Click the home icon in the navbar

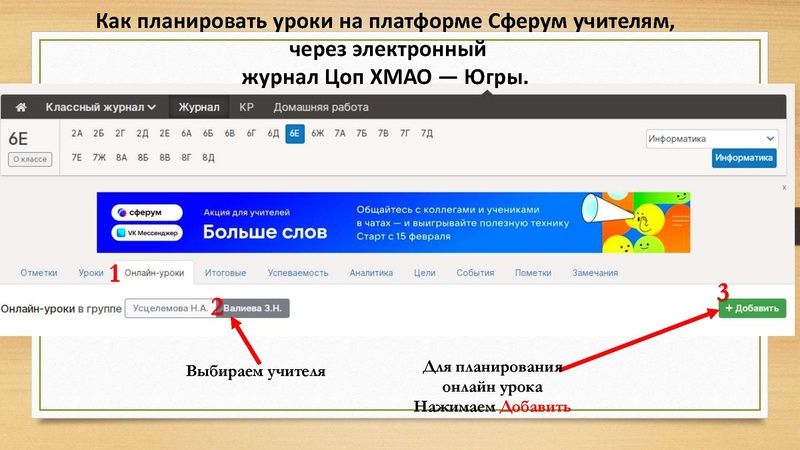[21, 107]
